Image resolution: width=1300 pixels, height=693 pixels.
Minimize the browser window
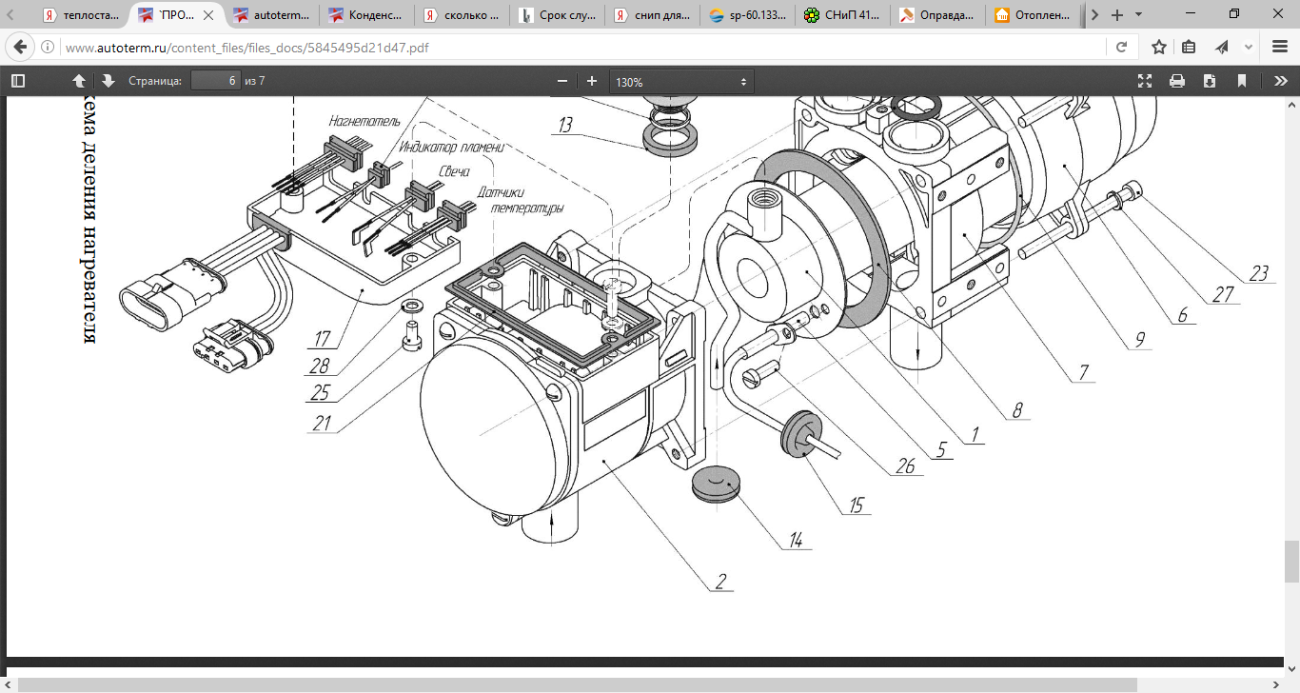[1188, 14]
